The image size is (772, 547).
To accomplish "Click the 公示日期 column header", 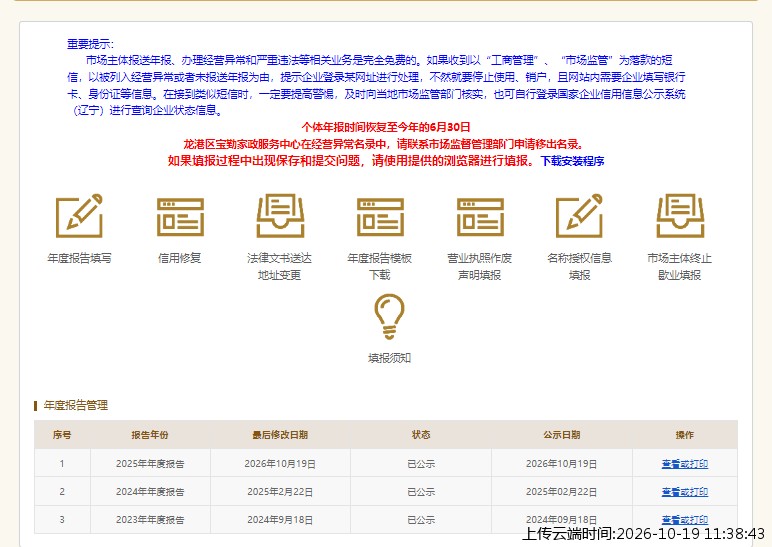I will click(x=562, y=435).
